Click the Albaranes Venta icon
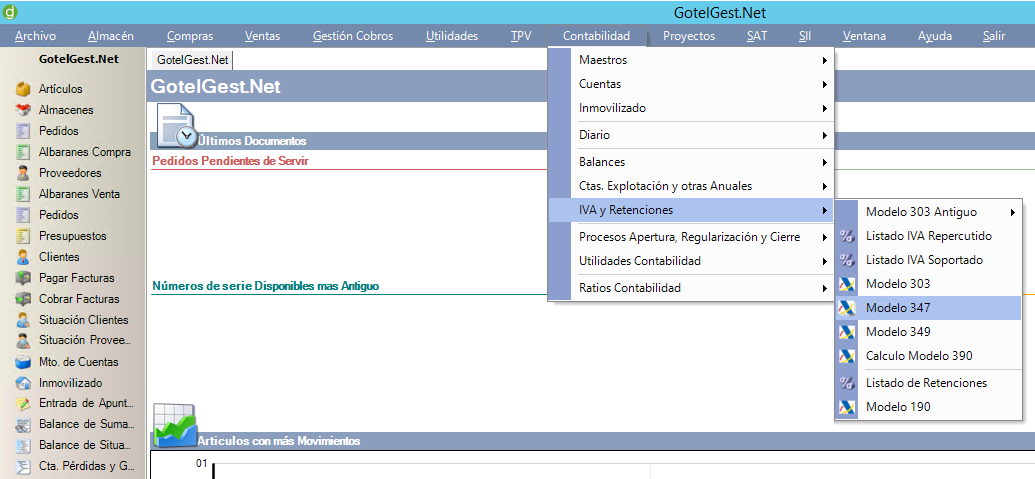Viewport: 1035px width, 479px height. [24, 195]
